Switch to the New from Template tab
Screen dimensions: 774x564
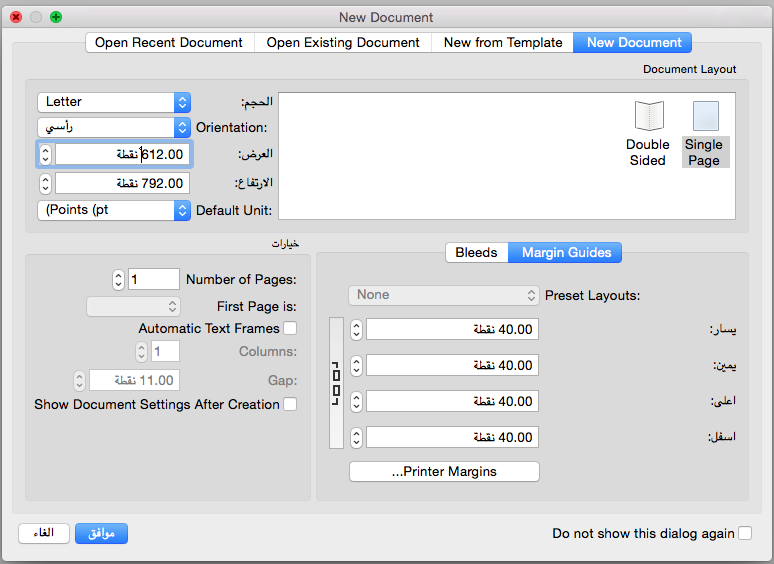[502, 42]
